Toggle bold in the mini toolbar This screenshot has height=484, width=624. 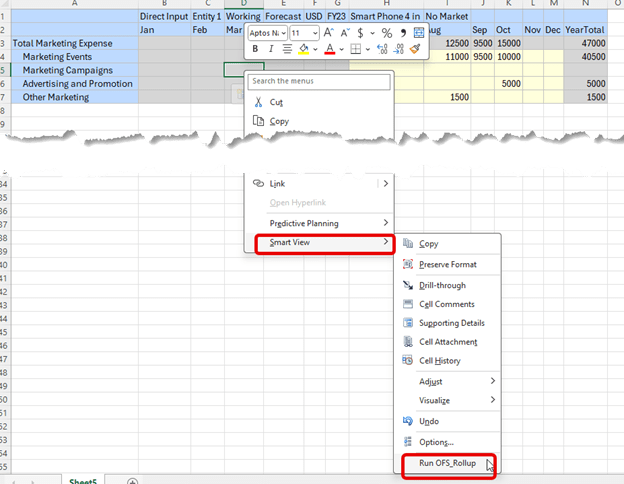pos(255,49)
